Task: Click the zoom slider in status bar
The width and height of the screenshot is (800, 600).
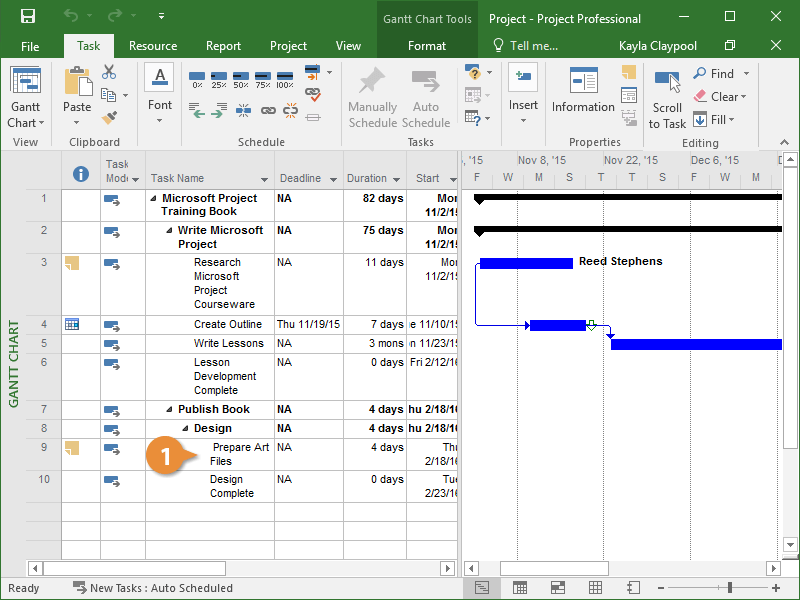Action: pyautogui.click(x=730, y=588)
